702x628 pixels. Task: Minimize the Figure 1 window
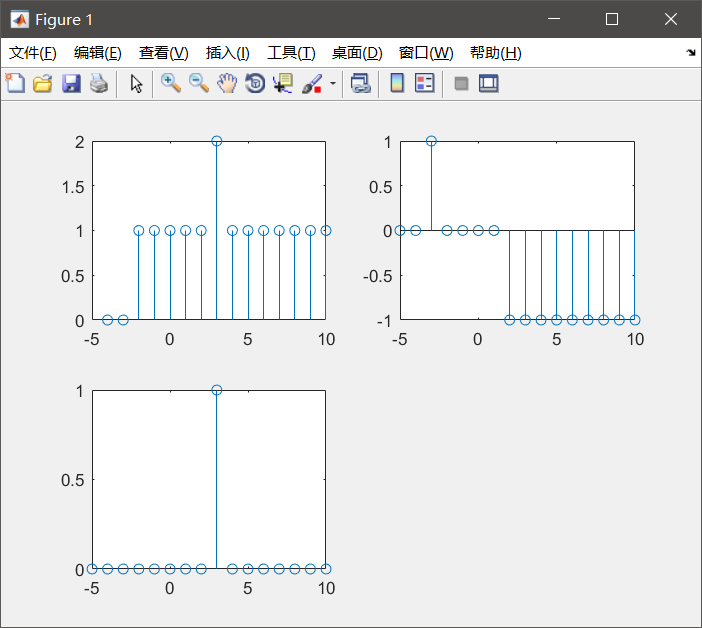click(x=554, y=19)
